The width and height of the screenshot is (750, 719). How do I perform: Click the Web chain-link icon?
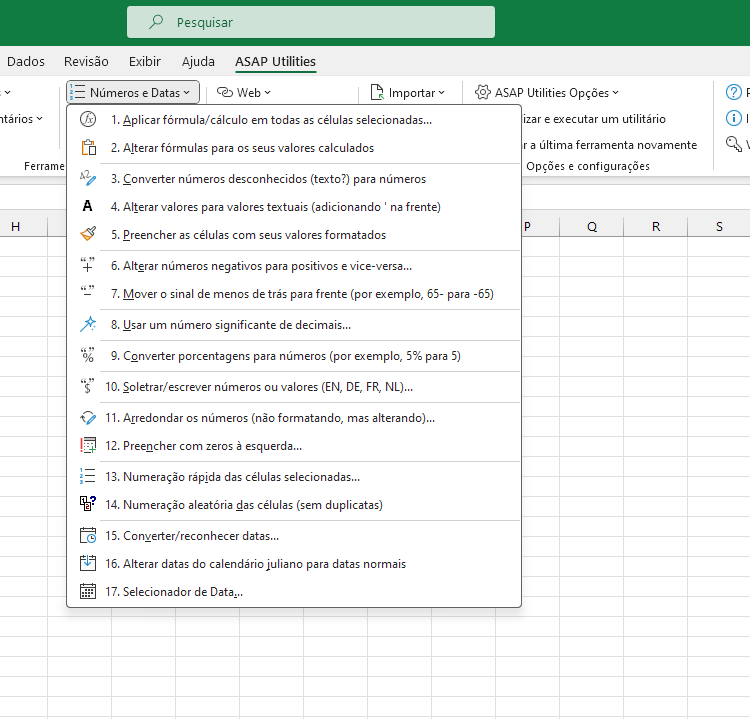[x=225, y=92]
